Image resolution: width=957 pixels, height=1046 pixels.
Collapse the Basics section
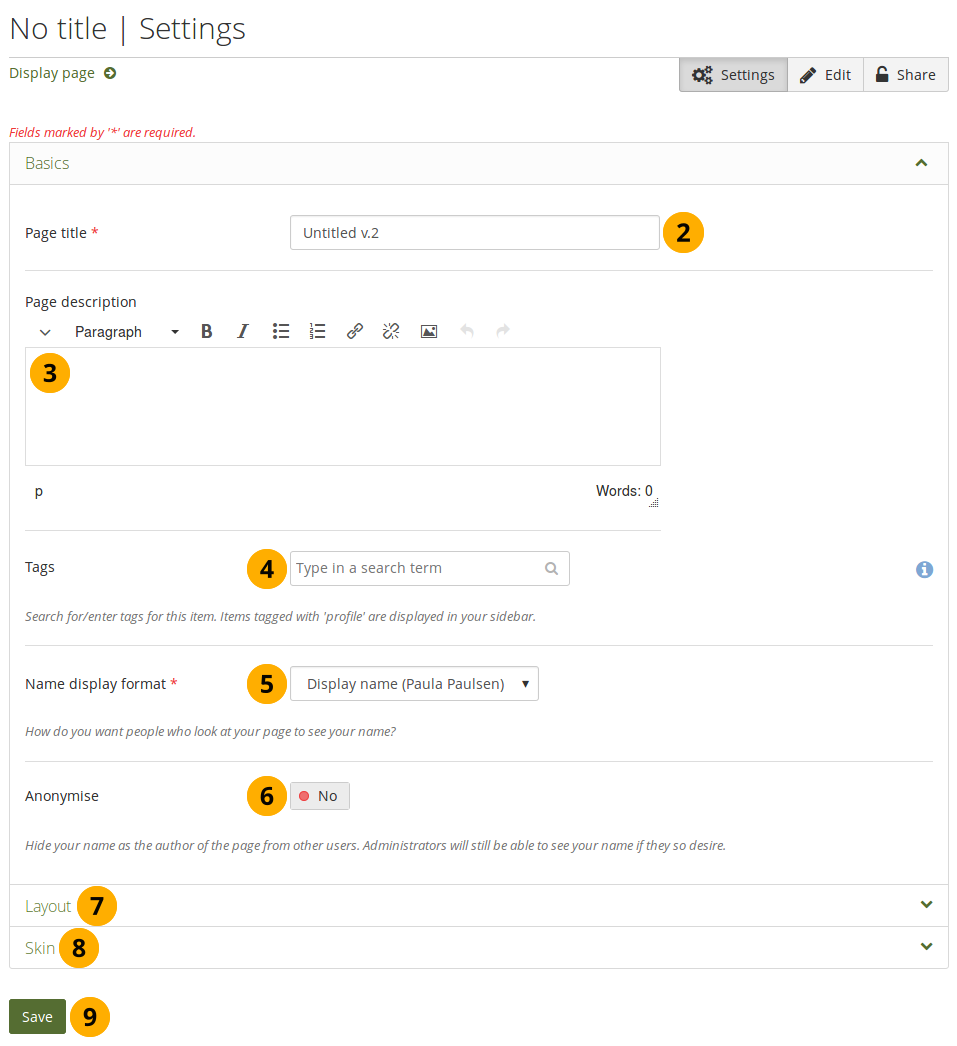click(921, 163)
